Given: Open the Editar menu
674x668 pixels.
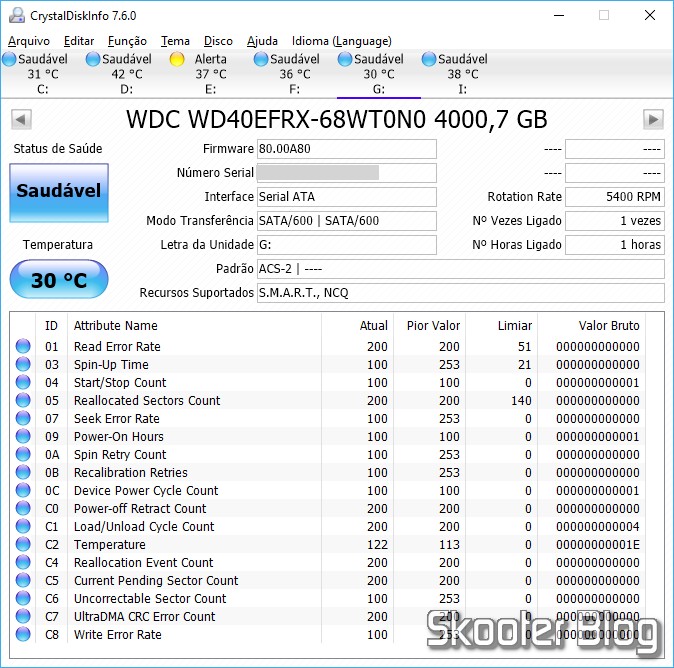Looking at the screenshot, I should tap(79, 41).
